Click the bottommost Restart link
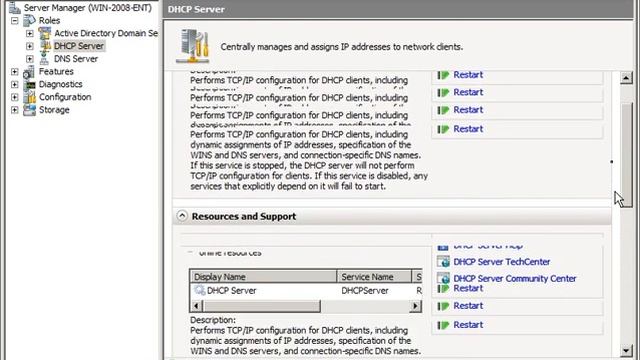The height and width of the screenshot is (360, 640). click(x=468, y=325)
